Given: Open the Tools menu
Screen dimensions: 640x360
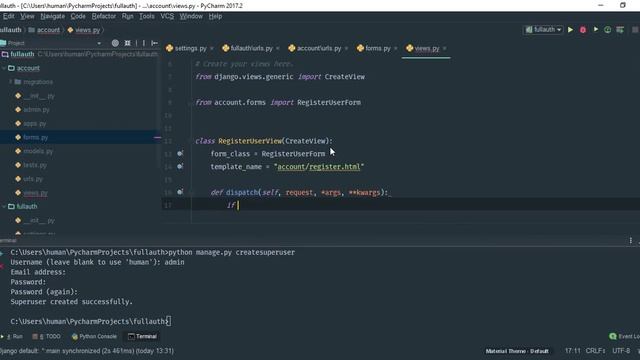Looking at the screenshot, I should pyautogui.click(x=147, y=16).
